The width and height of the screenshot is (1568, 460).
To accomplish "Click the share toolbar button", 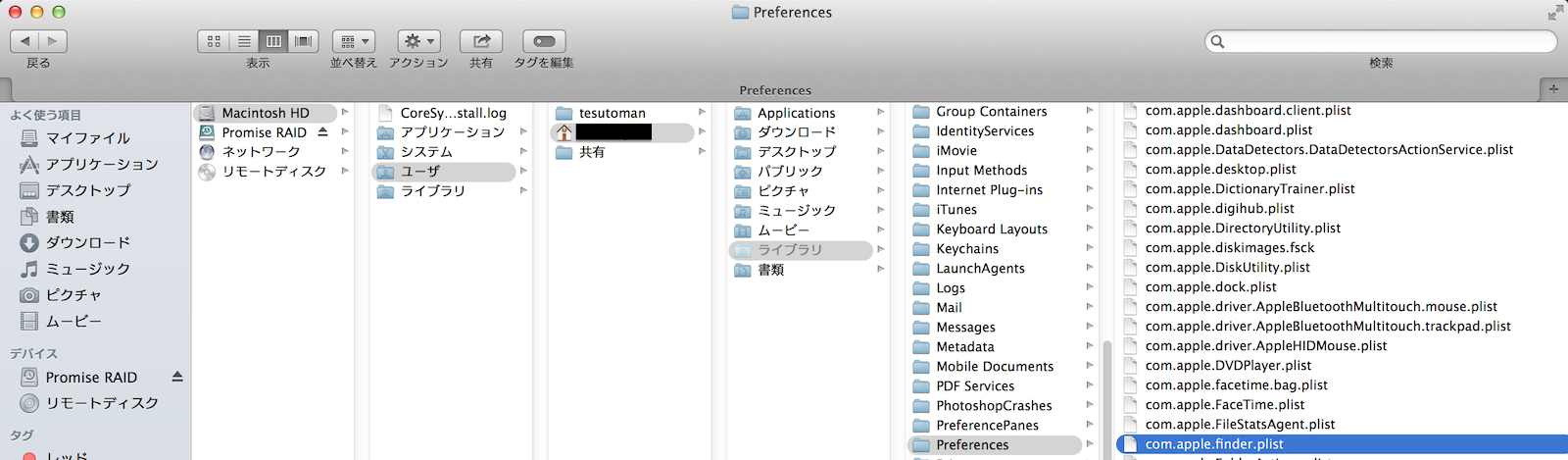I will click(x=481, y=41).
